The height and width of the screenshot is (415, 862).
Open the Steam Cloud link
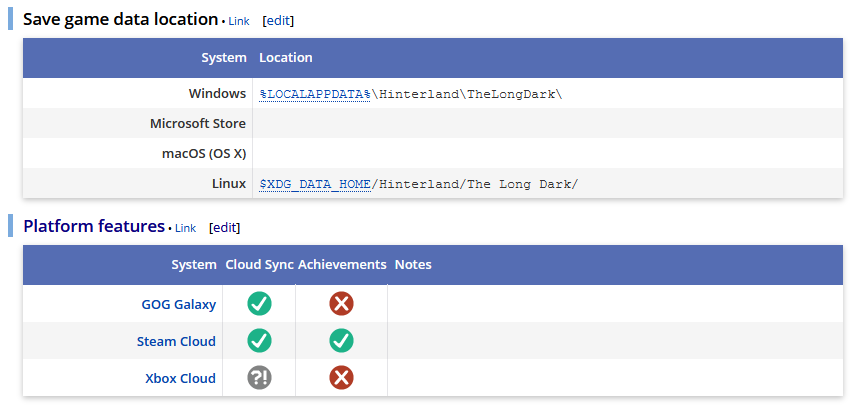[176, 341]
